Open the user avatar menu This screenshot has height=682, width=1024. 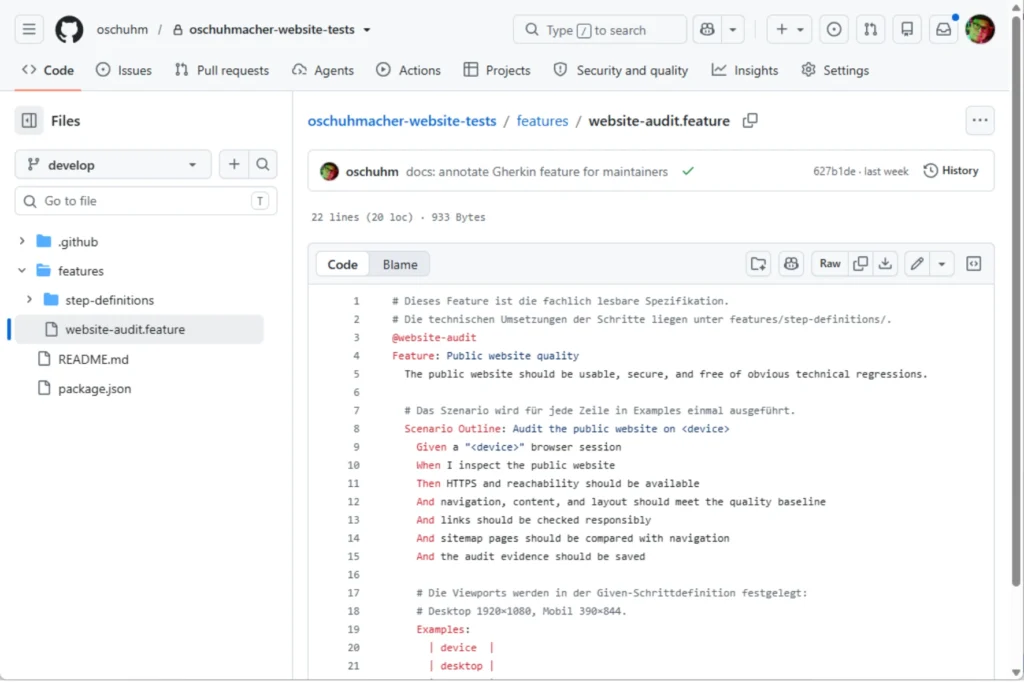[980, 29]
